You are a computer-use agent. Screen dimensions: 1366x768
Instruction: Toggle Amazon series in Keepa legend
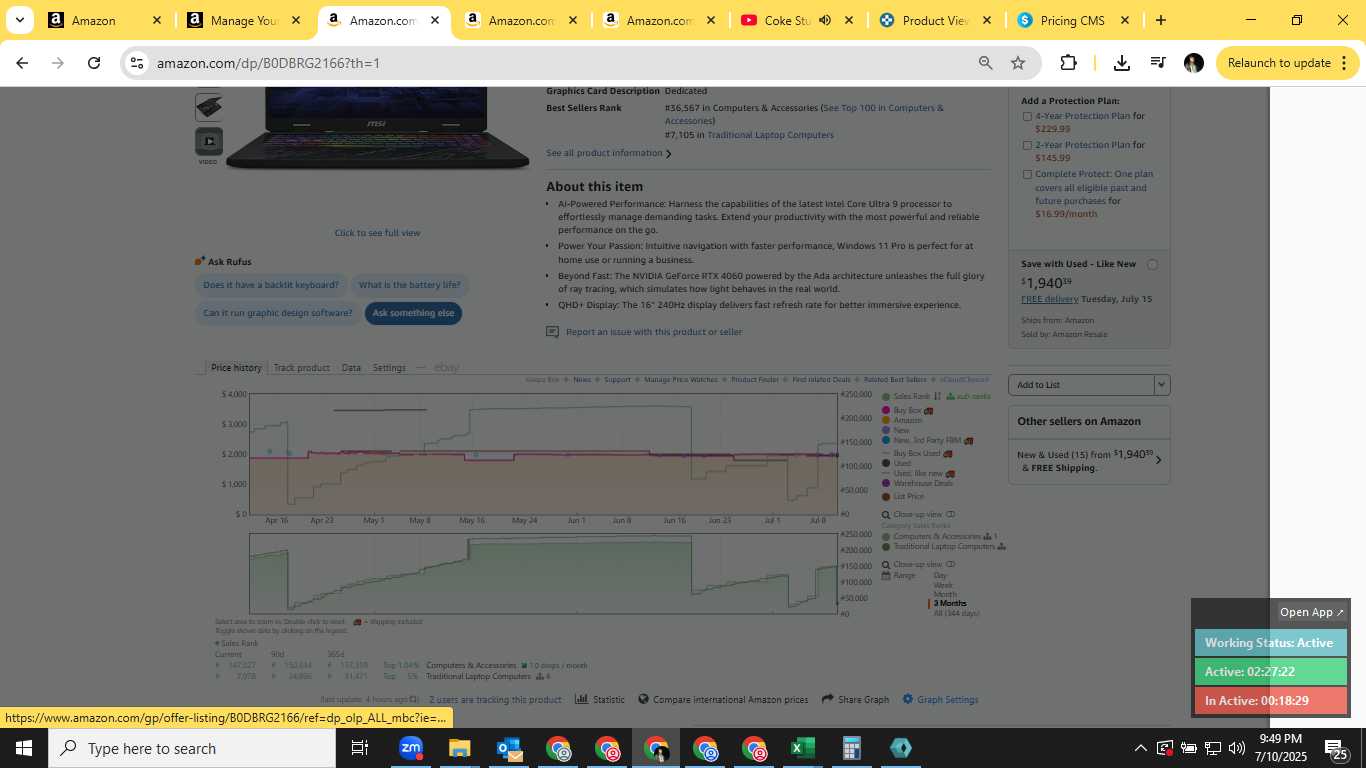pos(902,420)
